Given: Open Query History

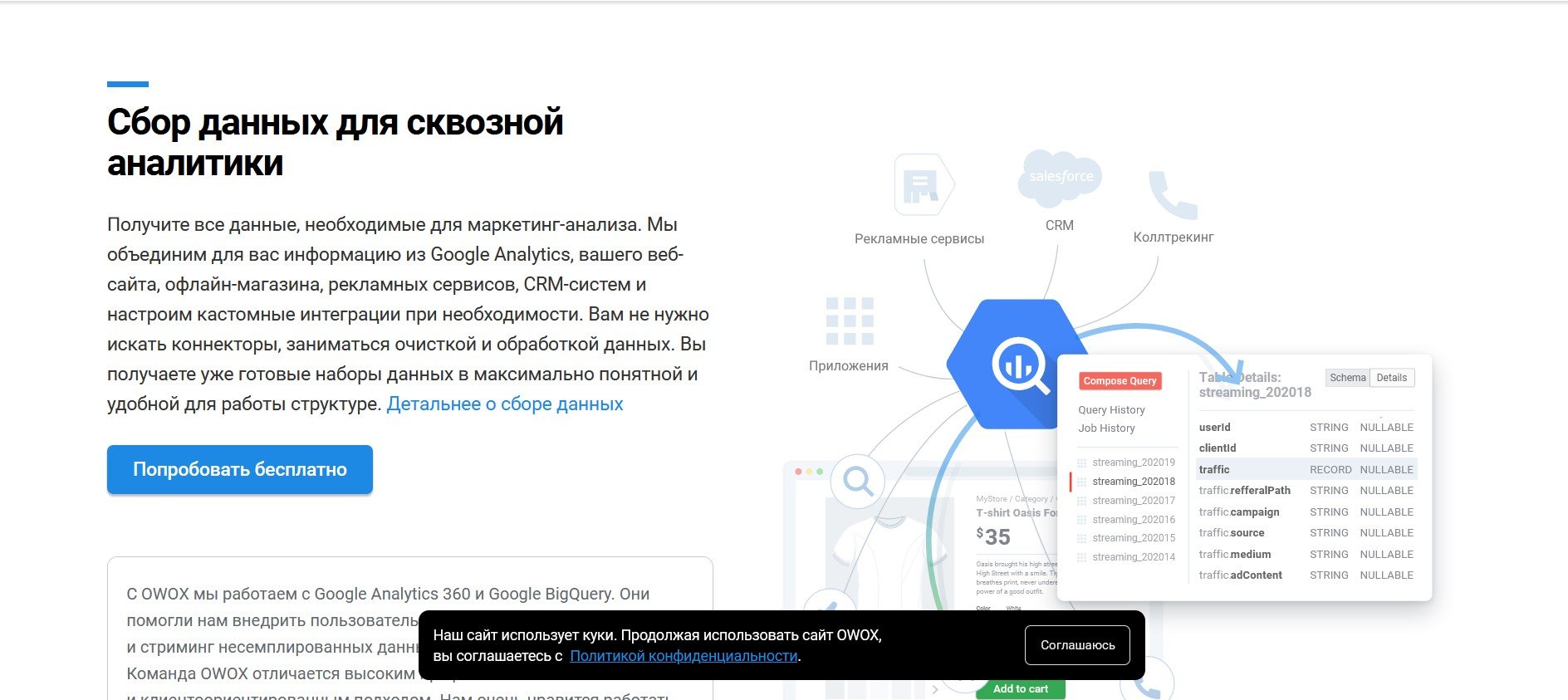Looking at the screenshot, I should (x=1111, y=410).
